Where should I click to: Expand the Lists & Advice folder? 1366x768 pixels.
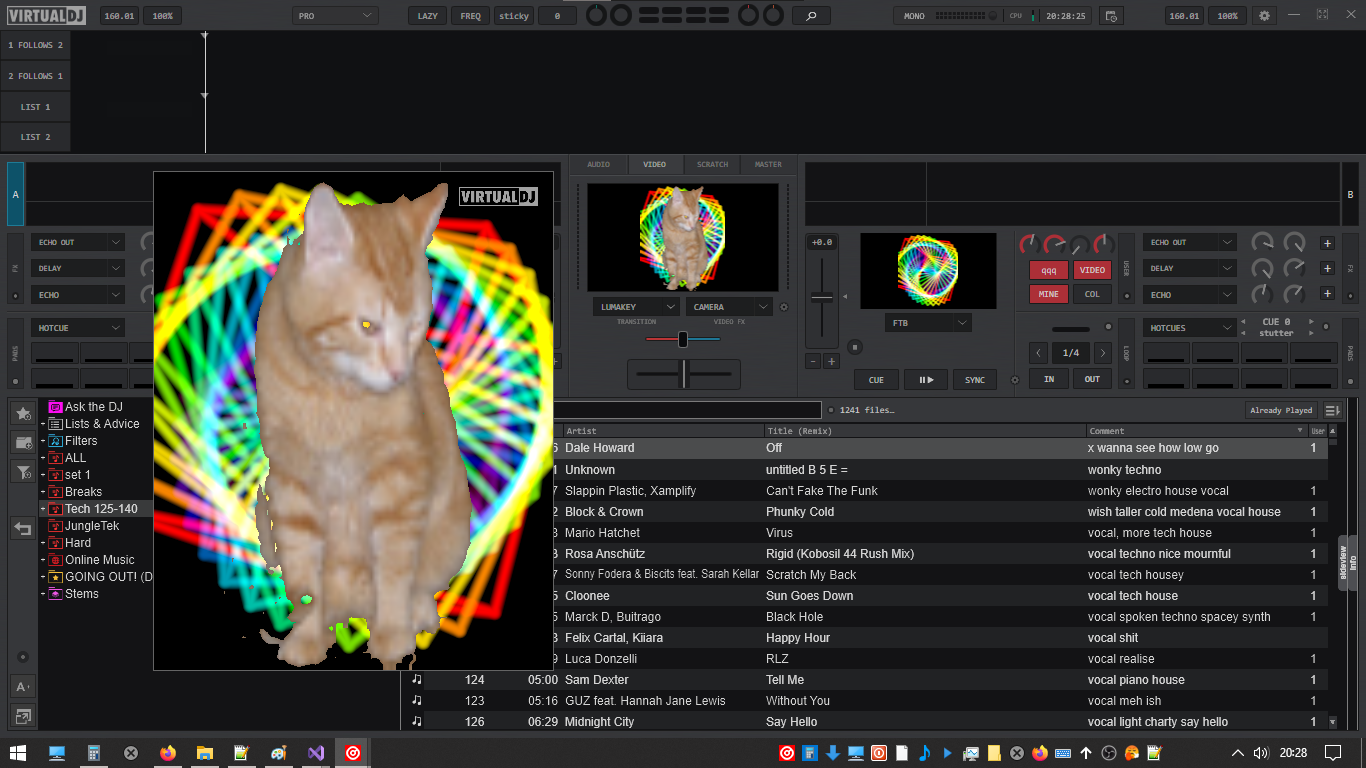coord(43,424)
